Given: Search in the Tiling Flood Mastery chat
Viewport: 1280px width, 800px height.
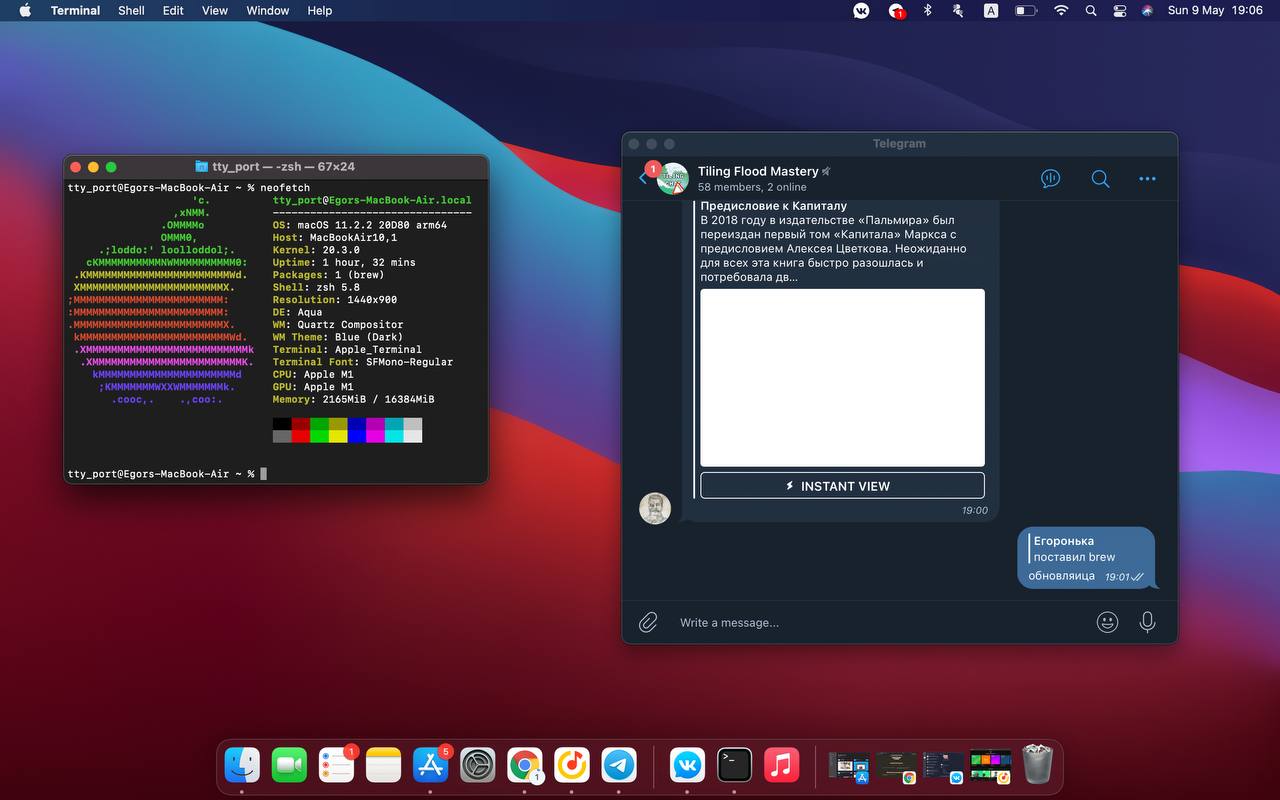Looking at the screenshot, I should [x=1100, y=179].
